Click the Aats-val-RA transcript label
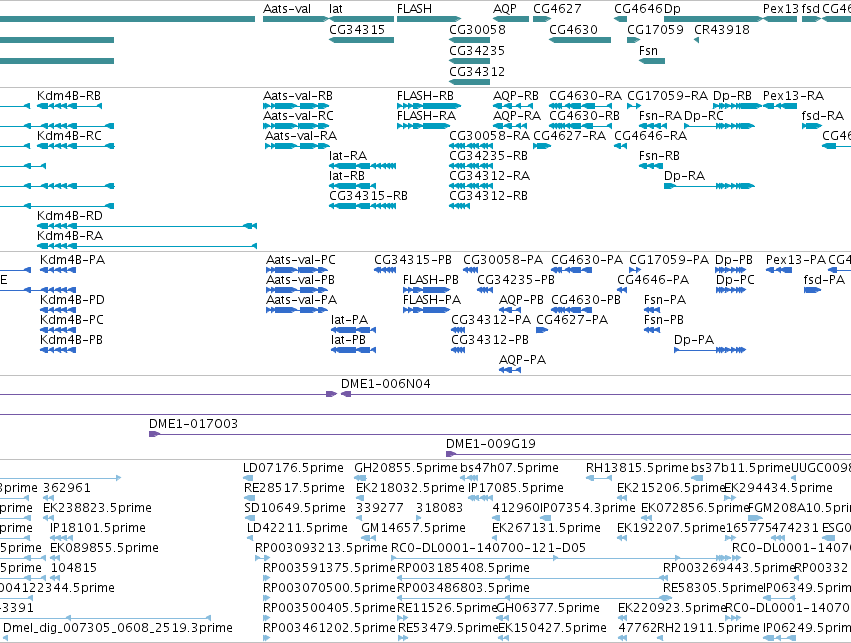 tap(301, 136)
